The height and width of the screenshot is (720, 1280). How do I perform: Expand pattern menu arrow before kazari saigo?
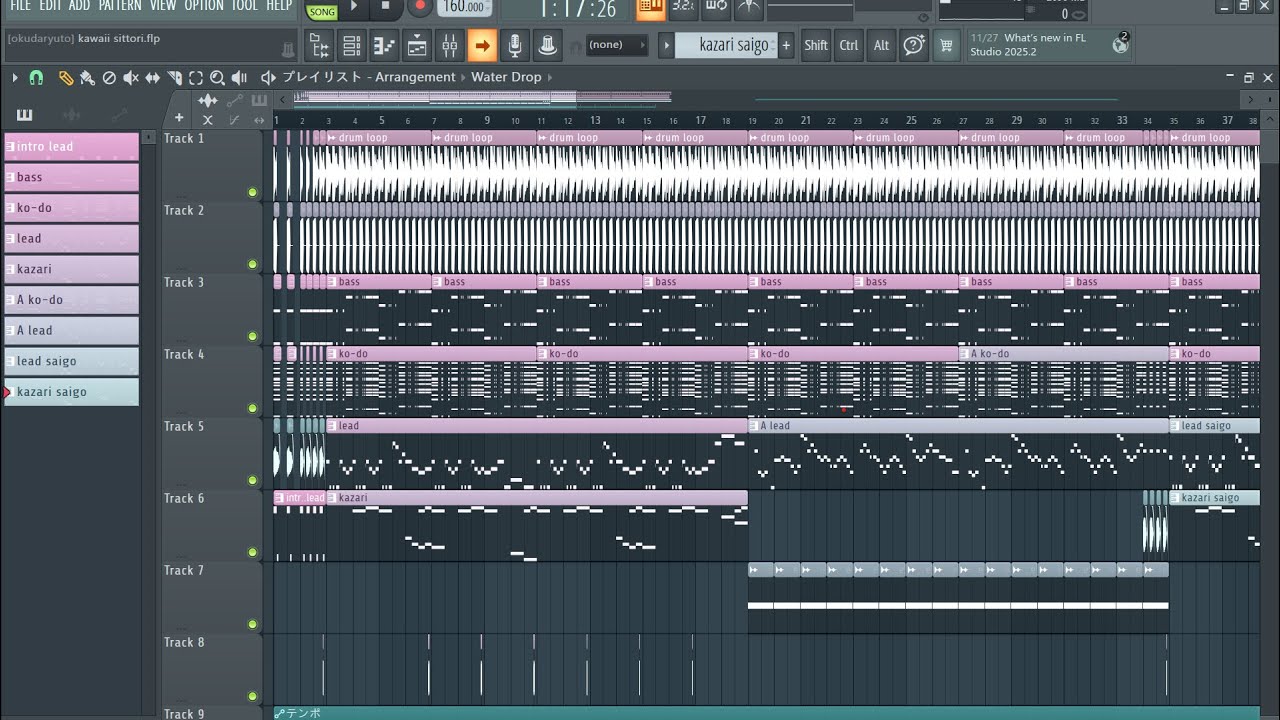coord(666,45)
